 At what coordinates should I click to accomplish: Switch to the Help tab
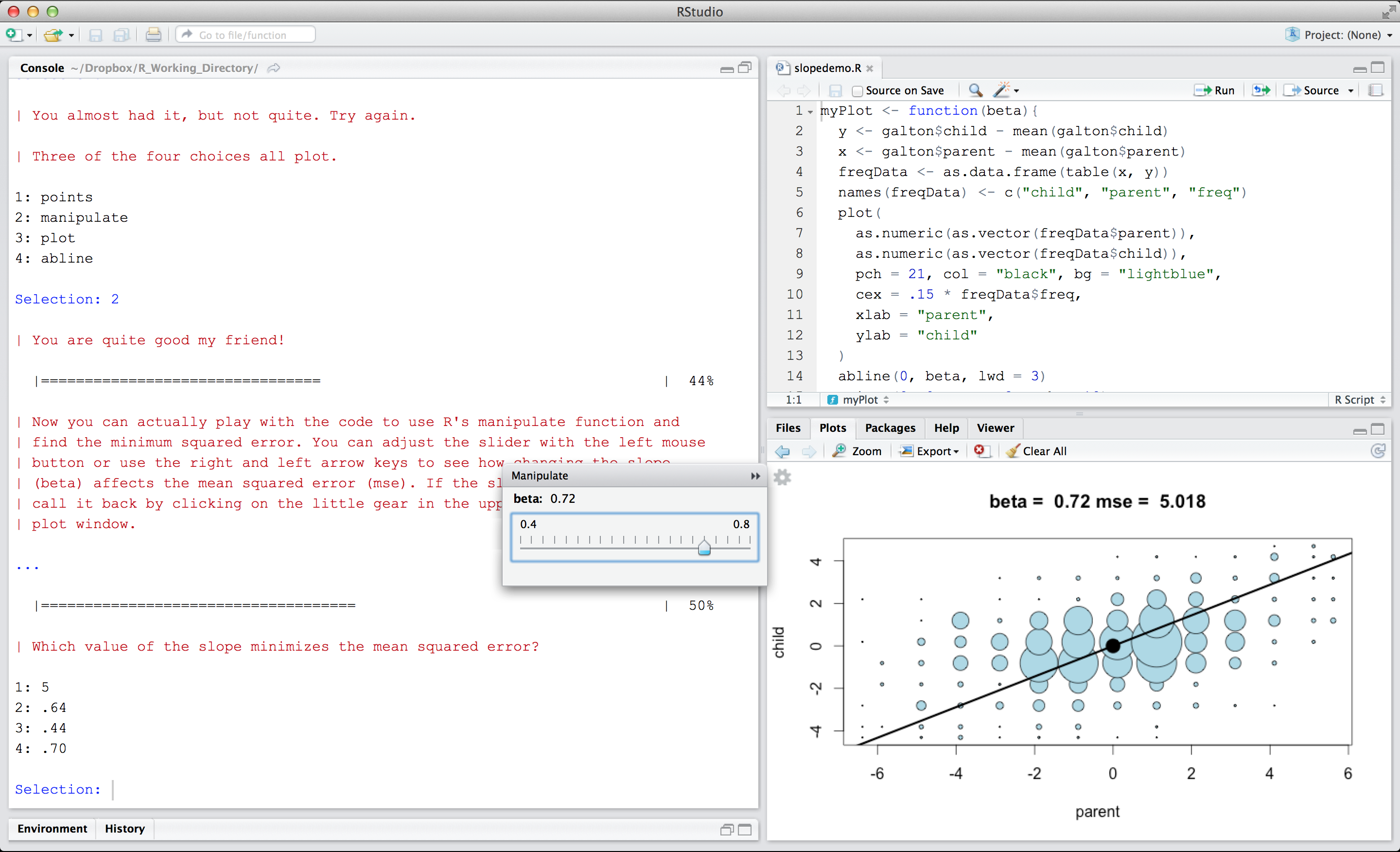coord(946,427)
